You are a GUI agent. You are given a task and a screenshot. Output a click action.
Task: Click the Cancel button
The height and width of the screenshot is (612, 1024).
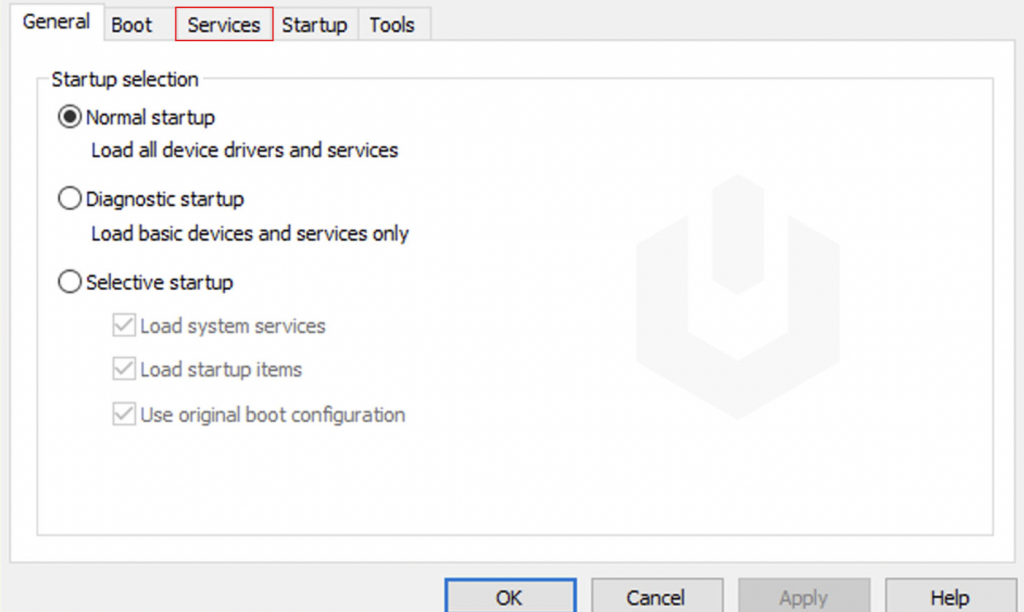pos(656,597)
